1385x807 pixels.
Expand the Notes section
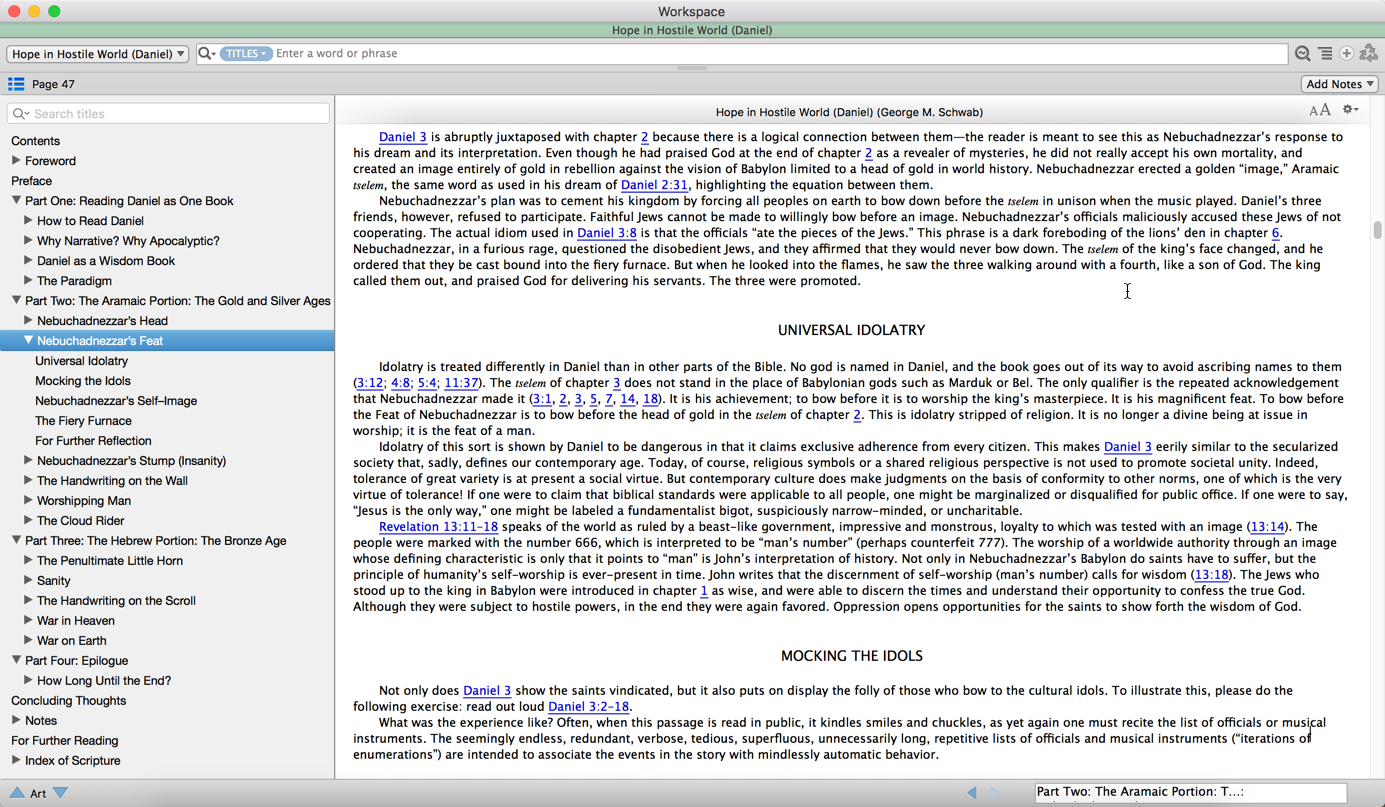16,721
